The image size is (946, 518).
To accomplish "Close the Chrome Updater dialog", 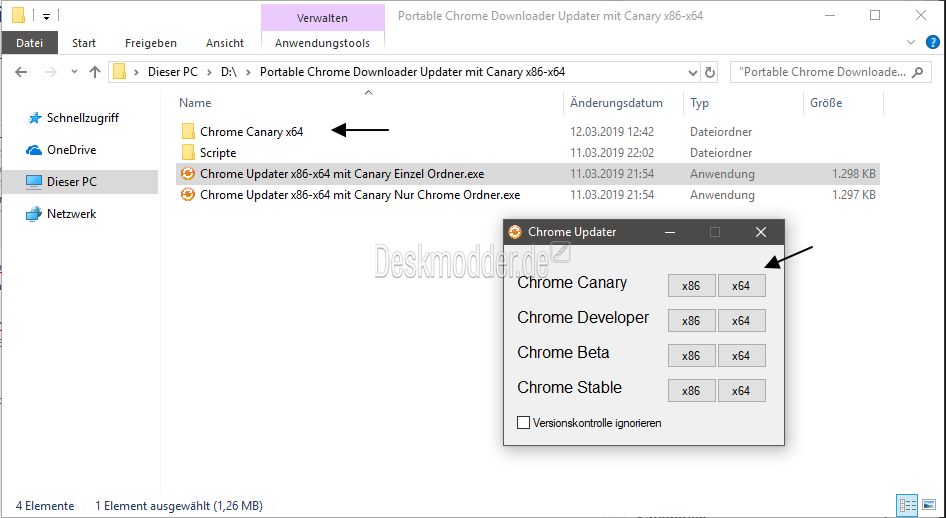I will click(x=761, y=232).
